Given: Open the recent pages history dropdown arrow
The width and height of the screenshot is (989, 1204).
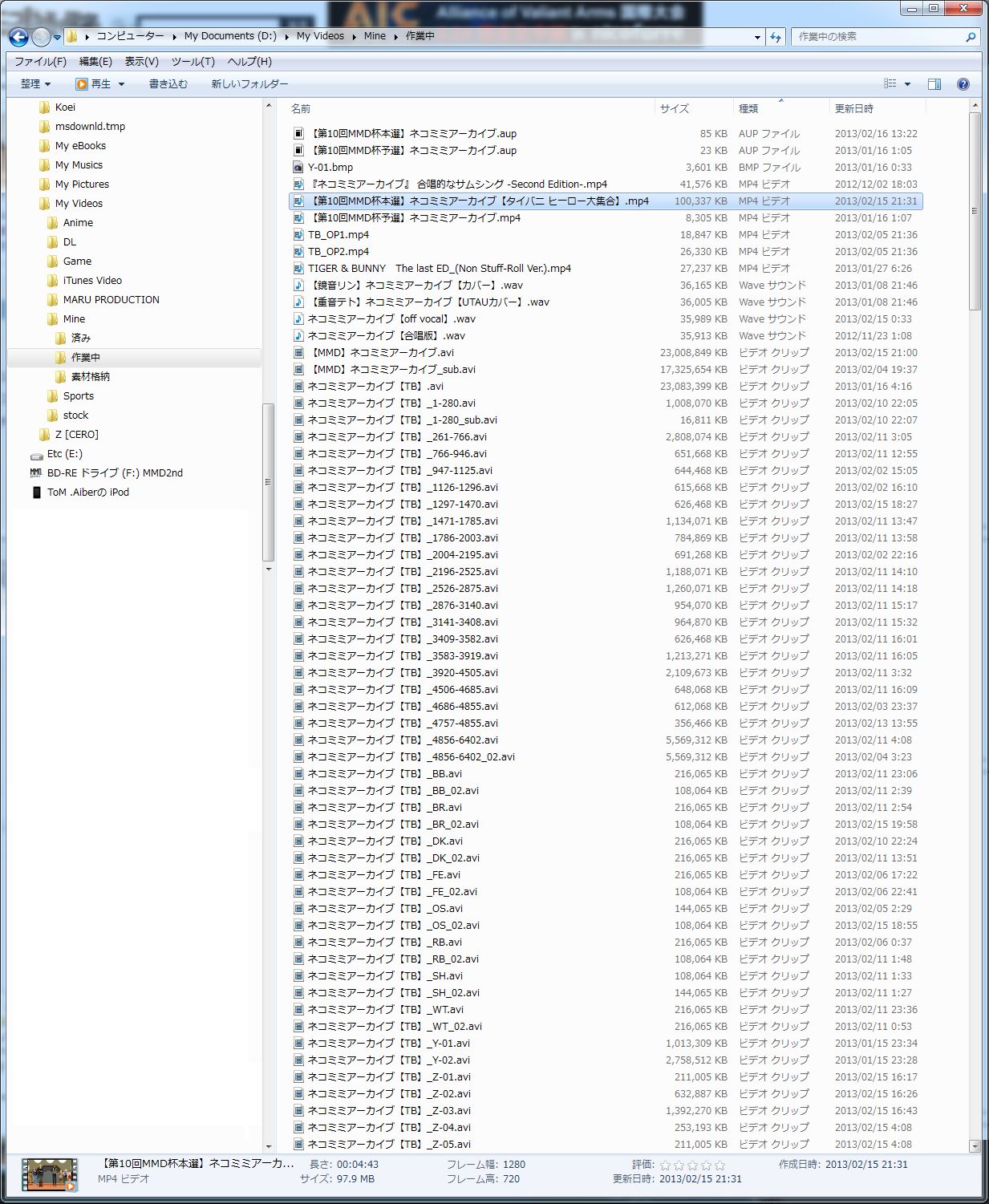Looking at the screenshot, I should click(x=57, y=37).
